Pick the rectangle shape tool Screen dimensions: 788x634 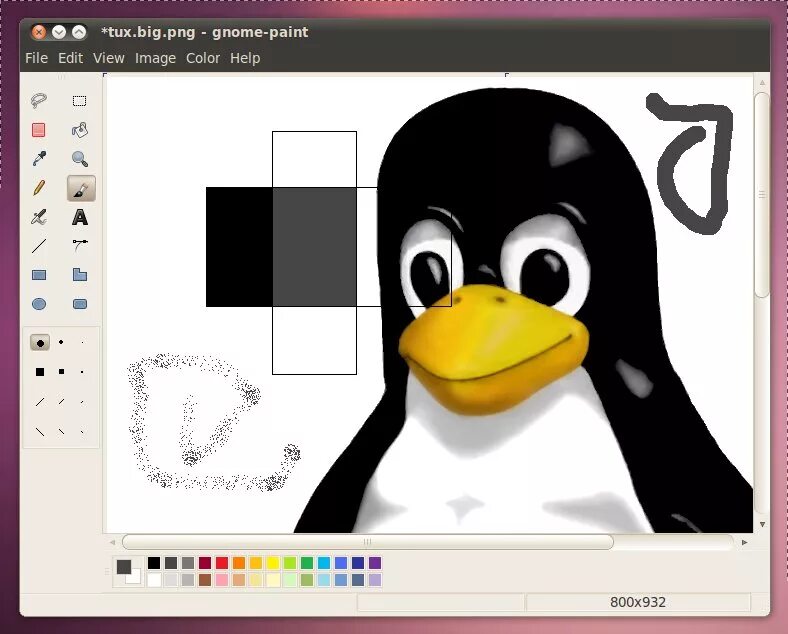click(39, 275)
